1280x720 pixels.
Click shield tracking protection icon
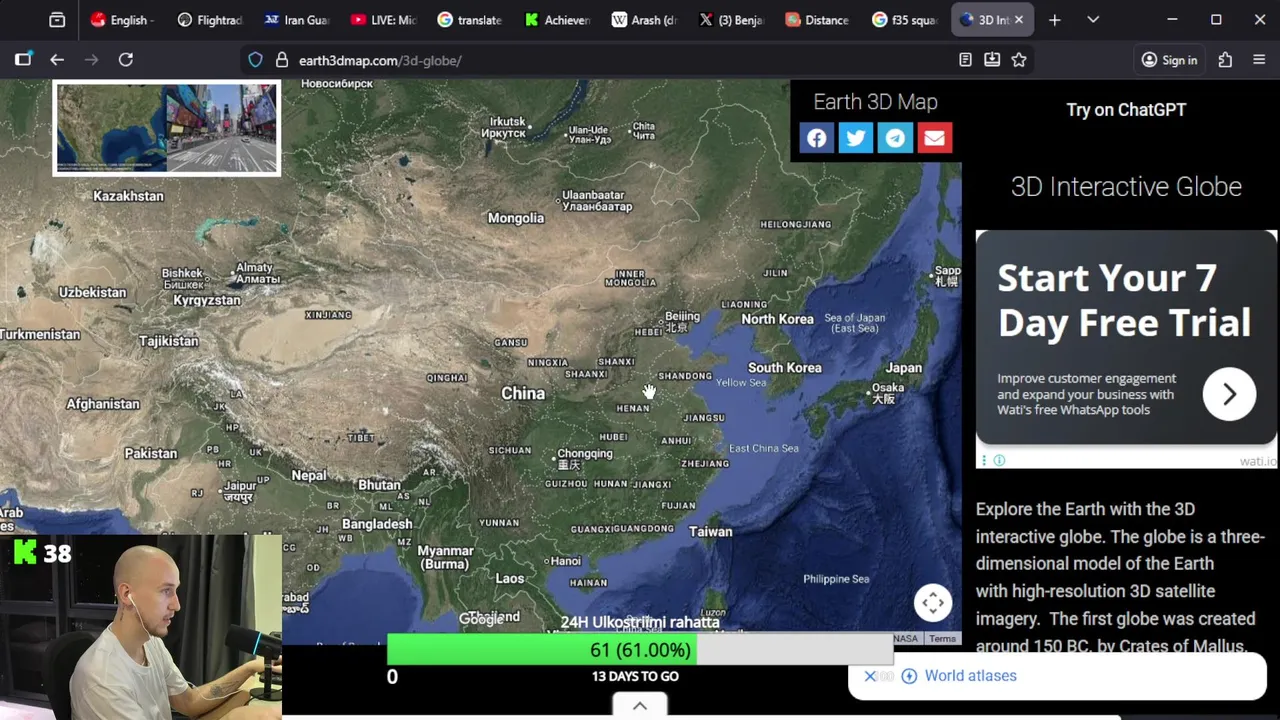coord(256,60)
